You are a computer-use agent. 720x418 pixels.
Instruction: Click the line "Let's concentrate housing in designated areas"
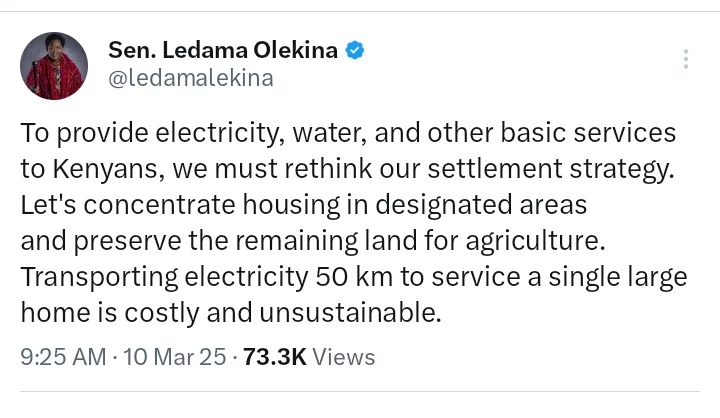304,205
